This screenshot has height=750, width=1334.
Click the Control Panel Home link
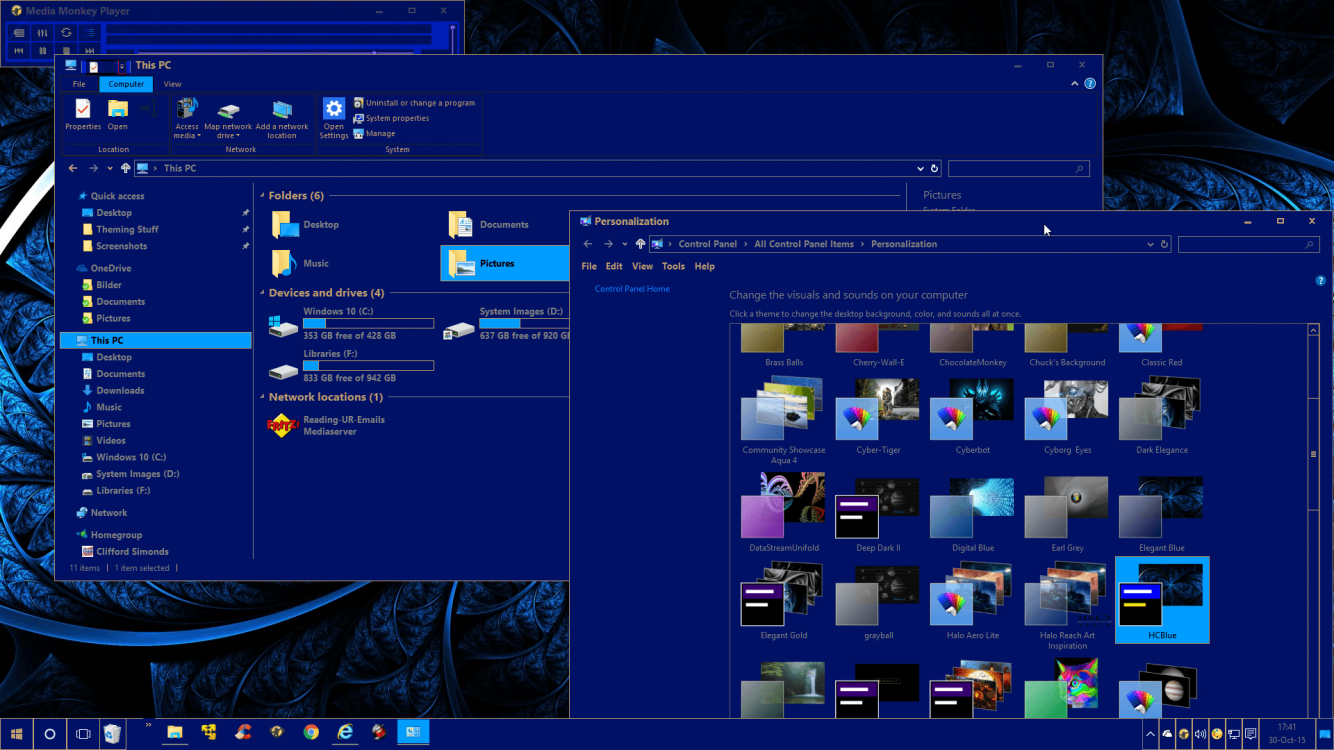pos(632,289)
